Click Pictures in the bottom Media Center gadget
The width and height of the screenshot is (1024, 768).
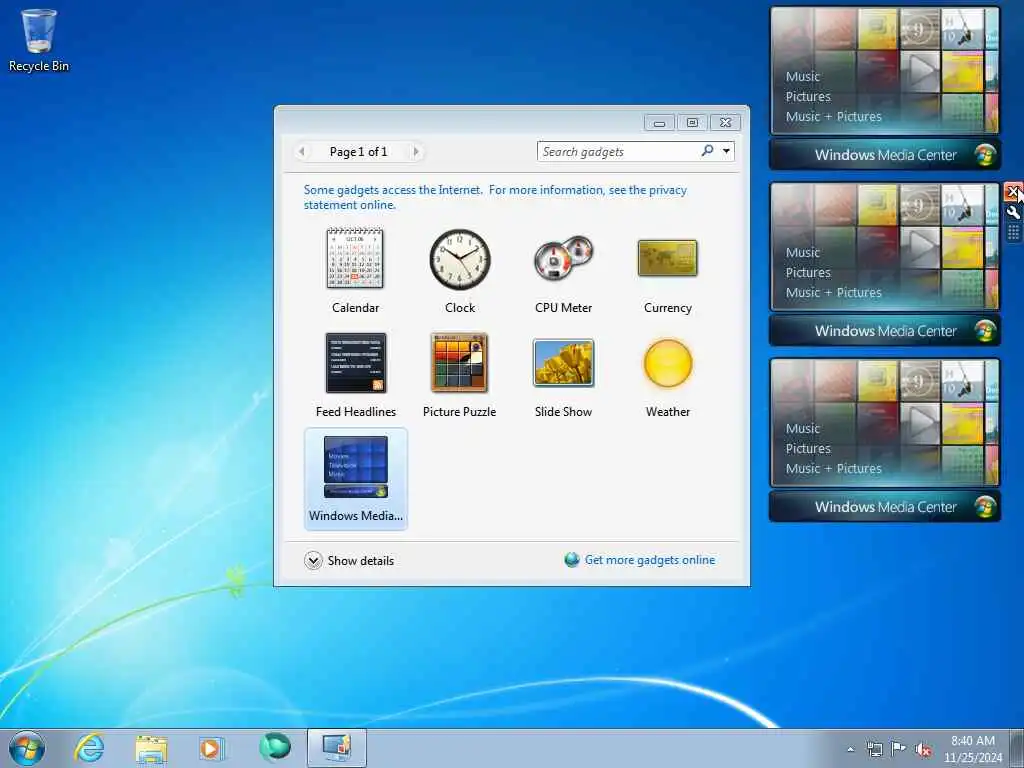coord(808,449)
